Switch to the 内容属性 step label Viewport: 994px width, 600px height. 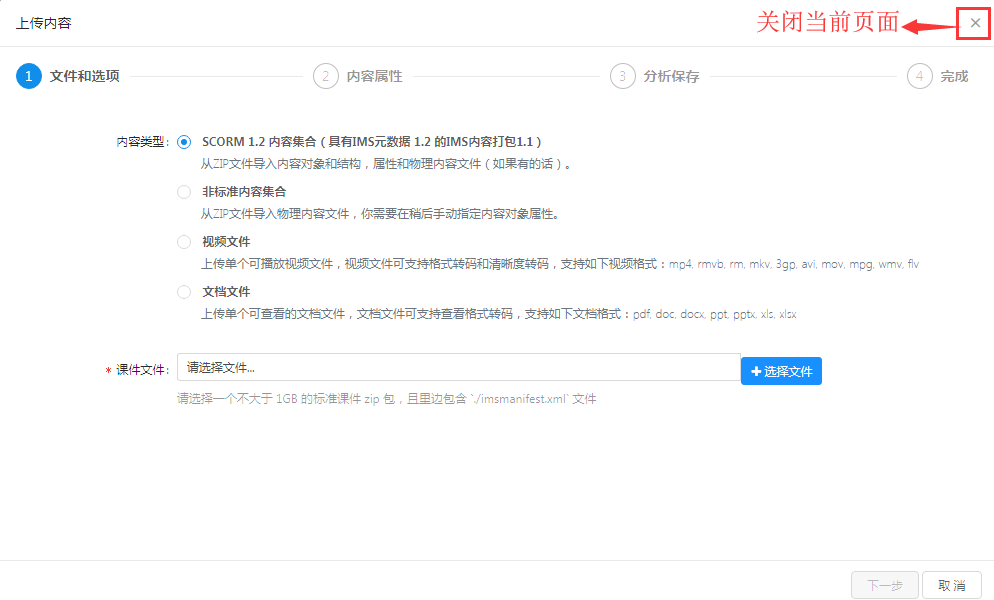coord(374,76)
